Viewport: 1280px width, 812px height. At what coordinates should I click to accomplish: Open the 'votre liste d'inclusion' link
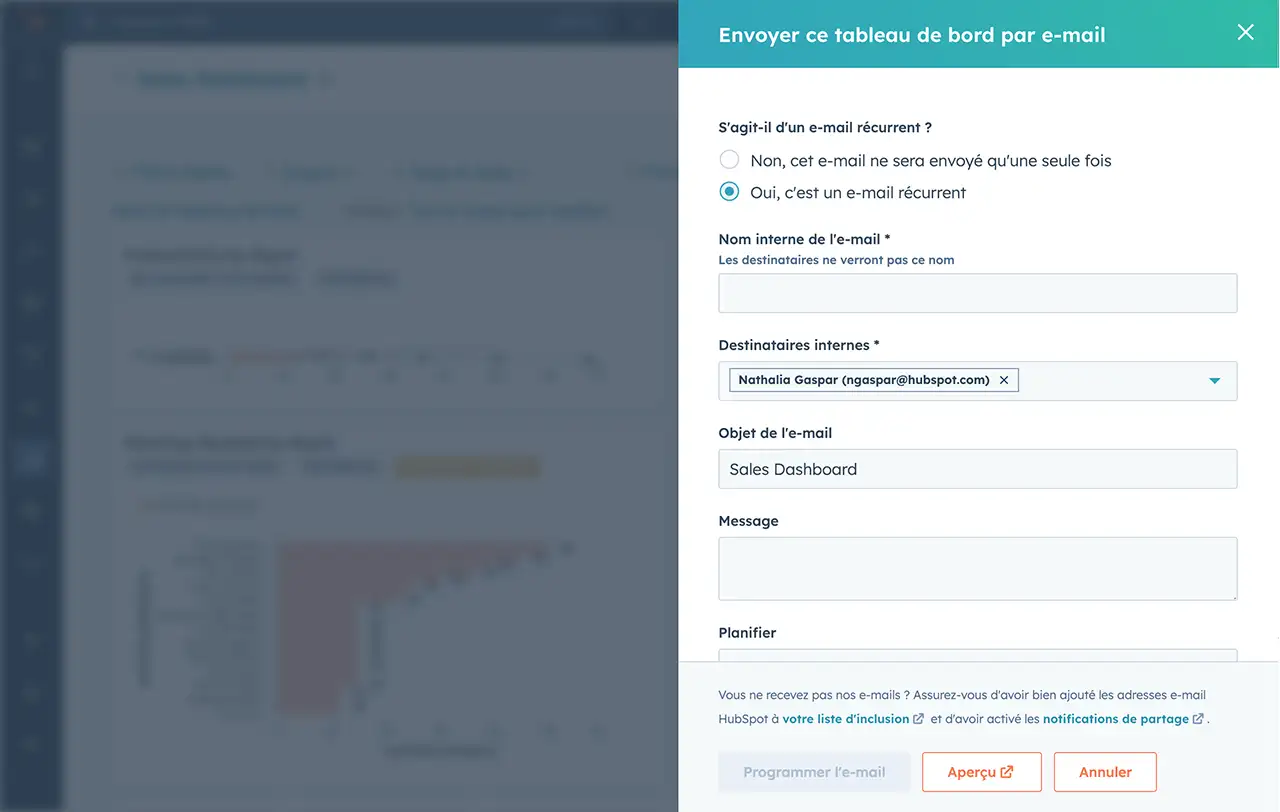click(x=846, y=719)
